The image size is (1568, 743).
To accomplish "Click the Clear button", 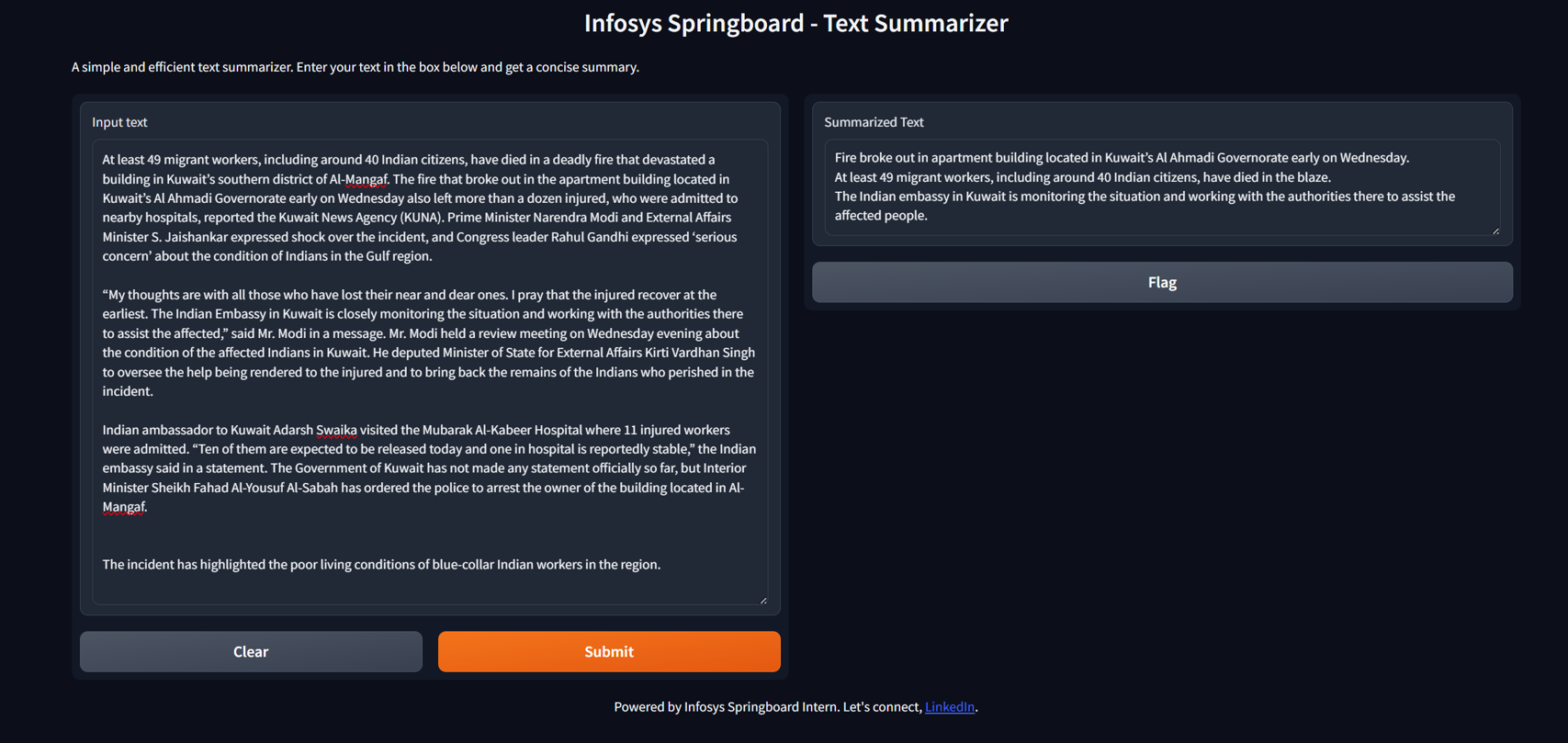I will (251, 651).
